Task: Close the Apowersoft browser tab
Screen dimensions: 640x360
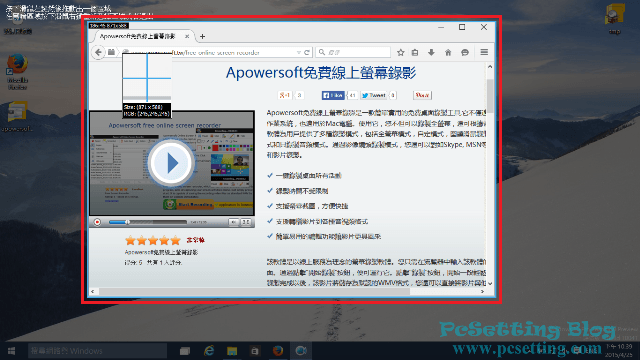Action: 187,36
